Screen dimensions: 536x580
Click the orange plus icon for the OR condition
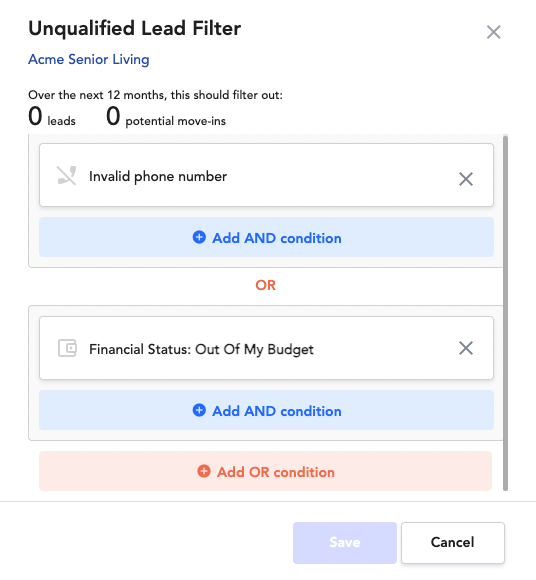point(204,471)
